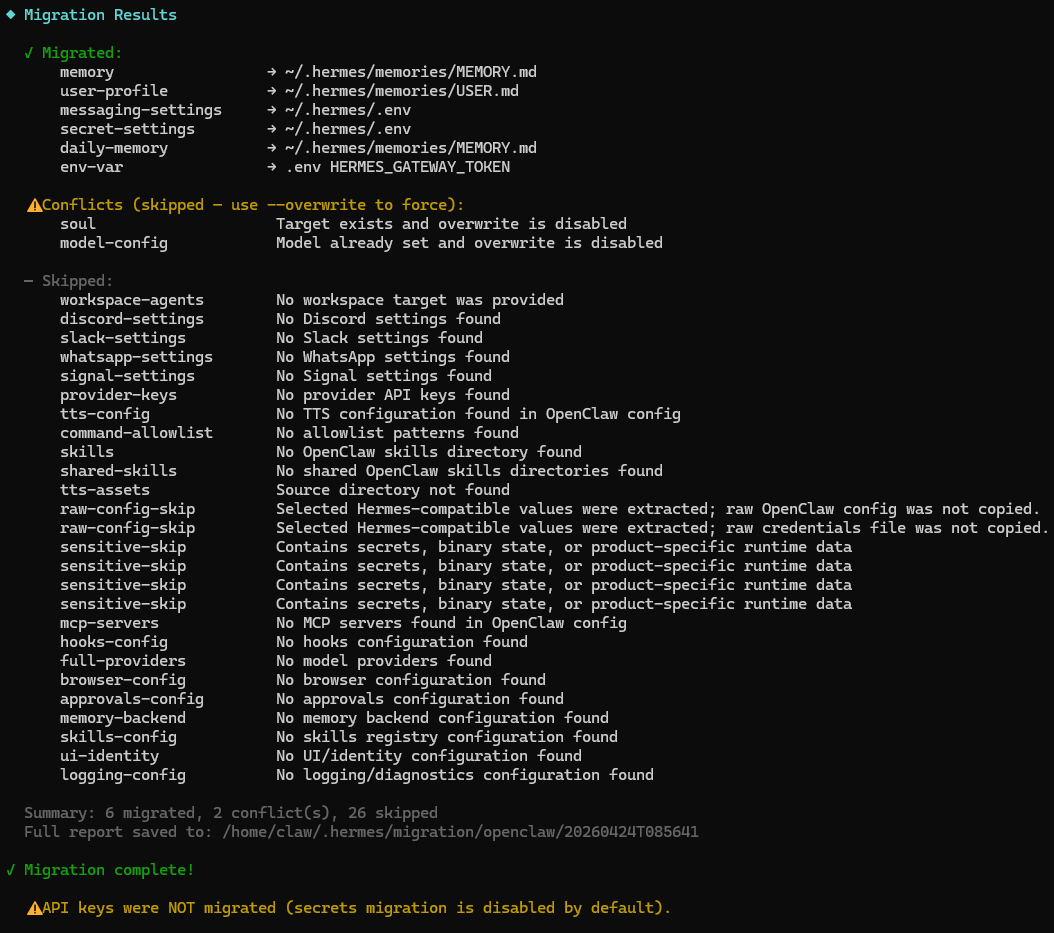Click the diamond icon beside Migration Results
The height and width of the screenshot is (933, 1054).
(x=10, y=15)
